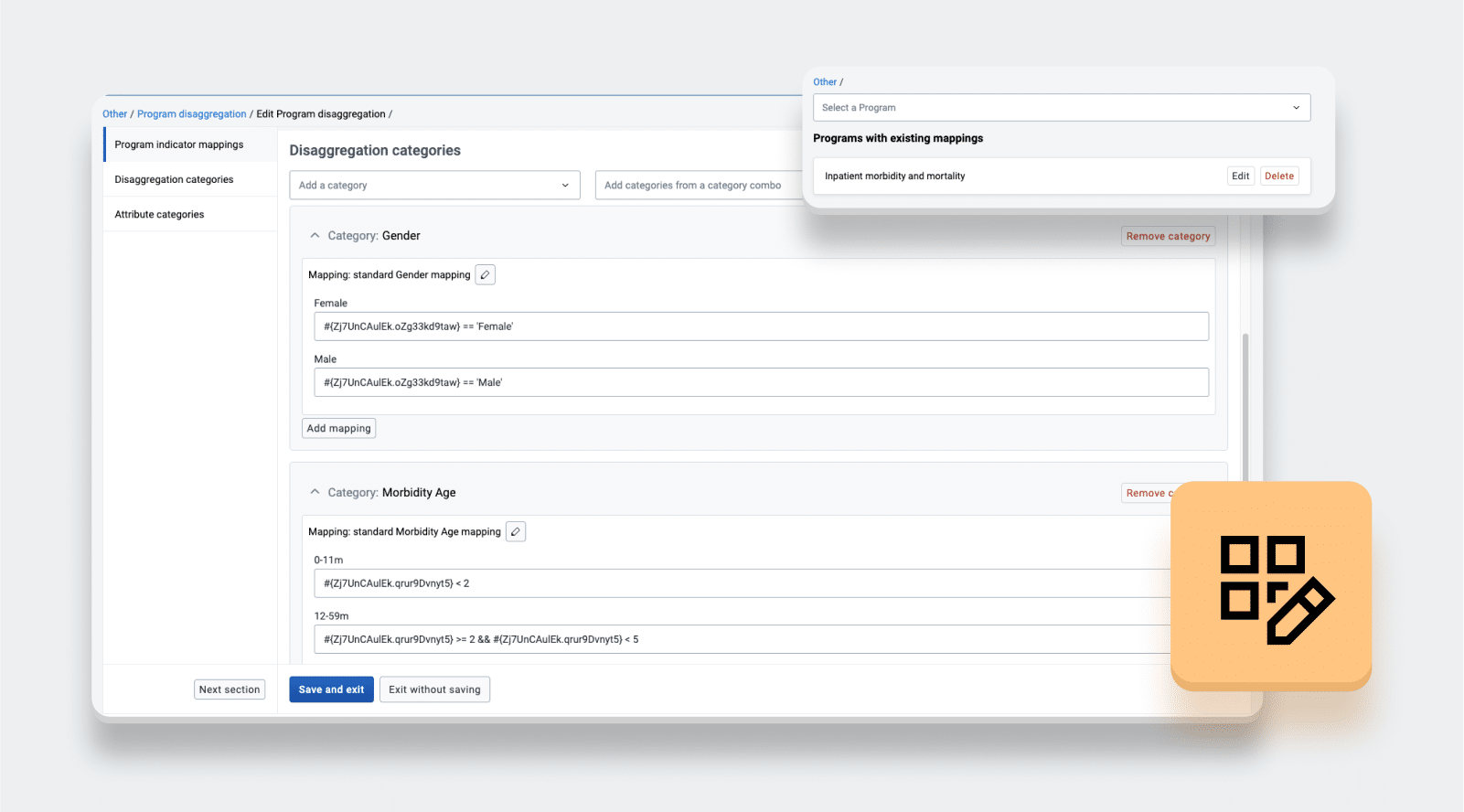The width and height of the screenshot is (1464, 812).
Task: Switch to Program indicator mappings tab
Action: pos(179,145)
